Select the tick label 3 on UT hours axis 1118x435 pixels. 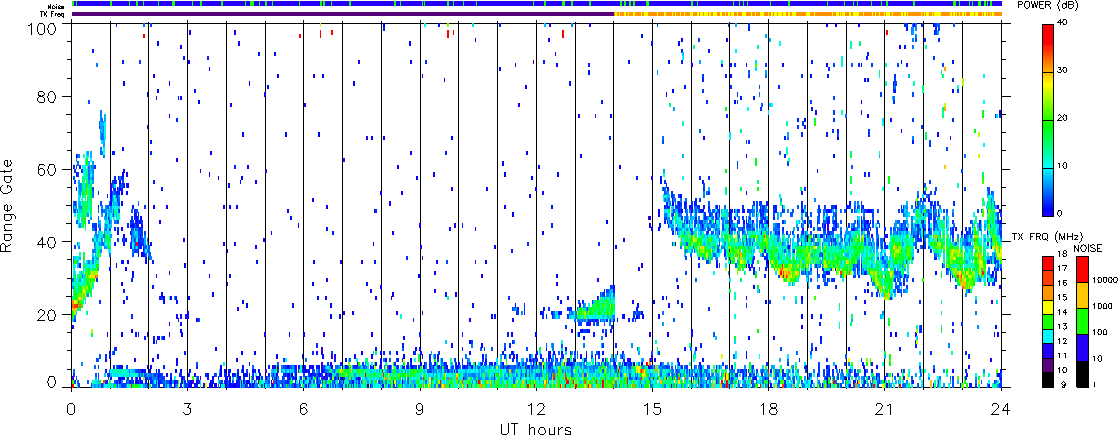pos(188,409)
